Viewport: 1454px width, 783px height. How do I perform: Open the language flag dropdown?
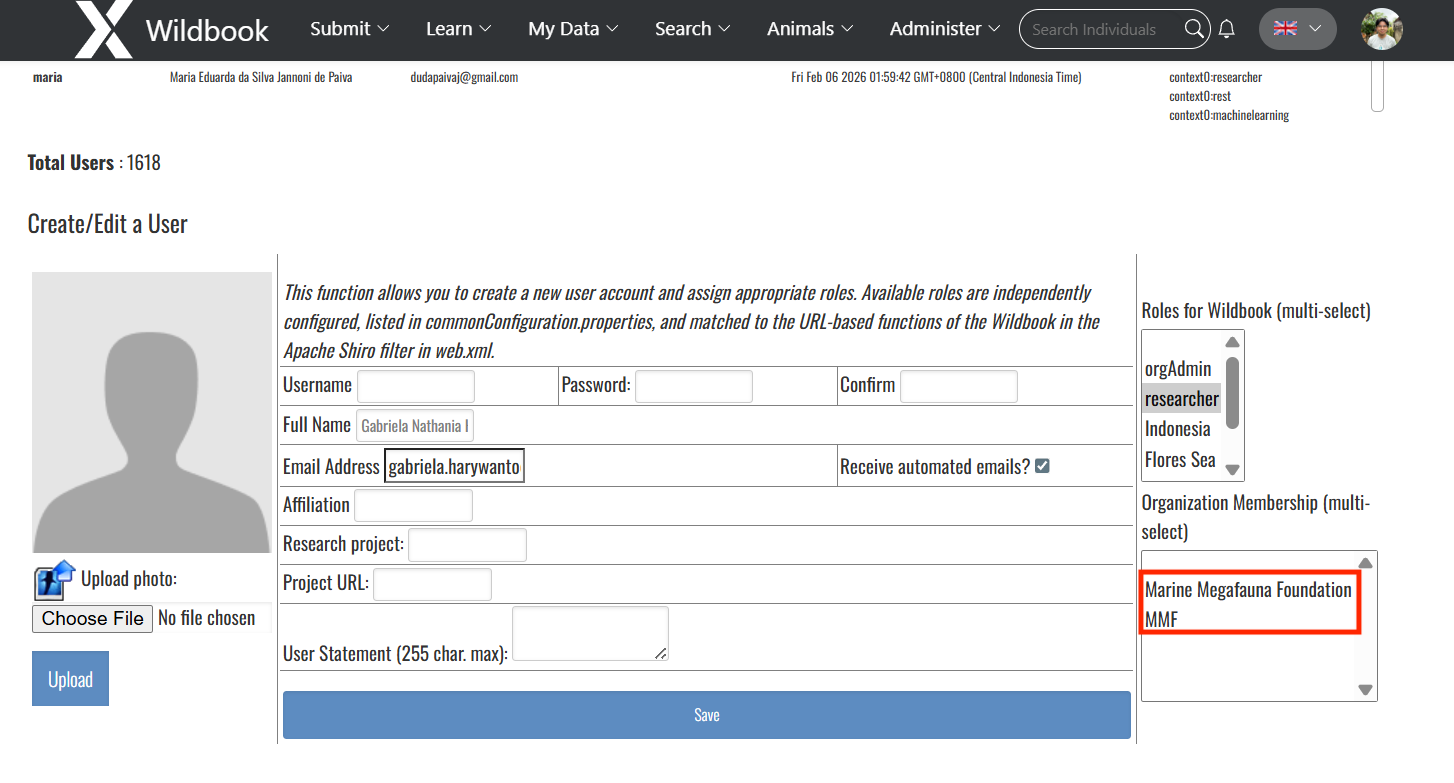tap(1297, 29)
